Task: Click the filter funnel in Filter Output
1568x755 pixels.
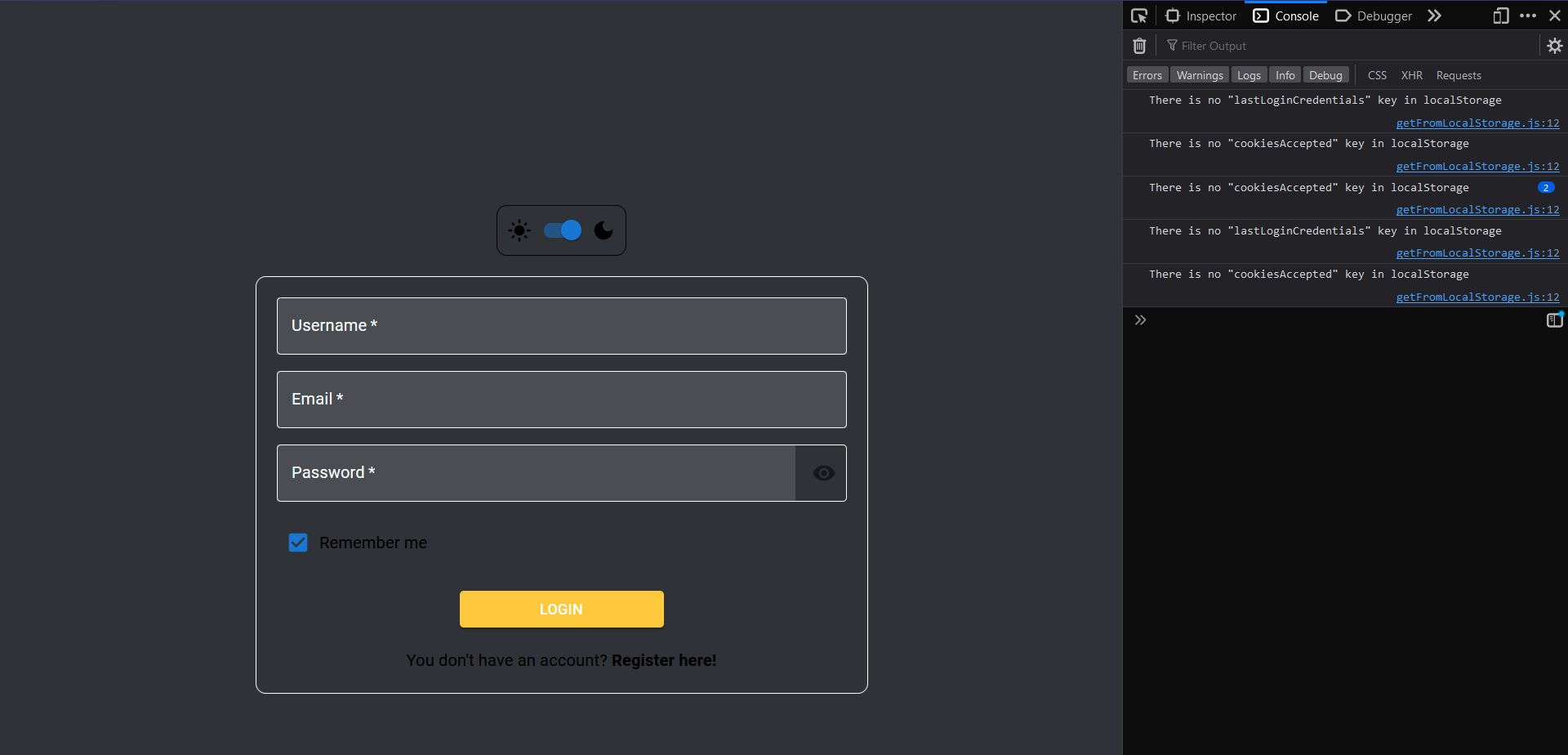Action: pos(1171,45)
